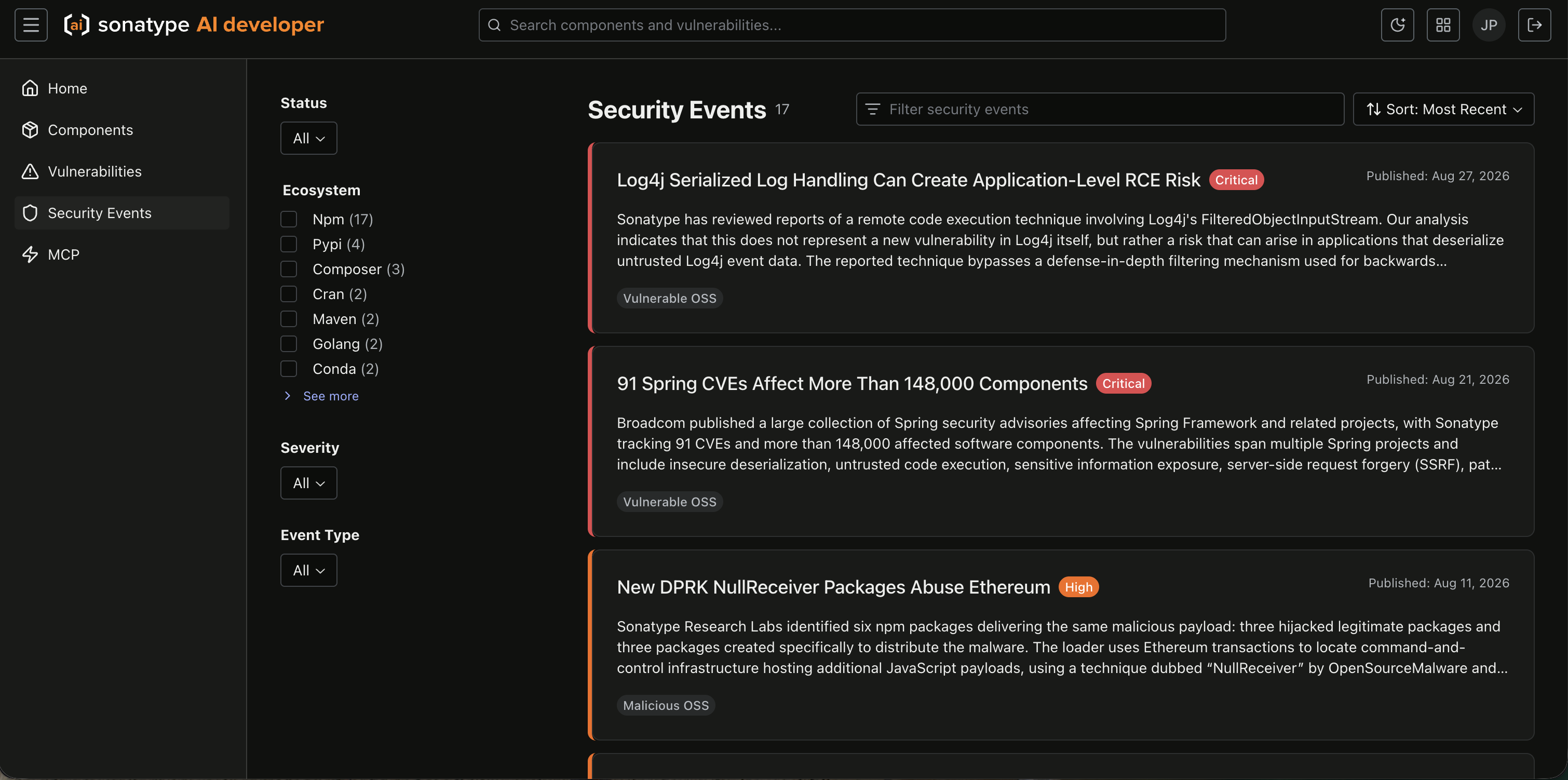This screenshot has width=1568, height=780.
Task: Click the Spring CVEs Vulnerable OSS tag
Action: coord(670,501)
